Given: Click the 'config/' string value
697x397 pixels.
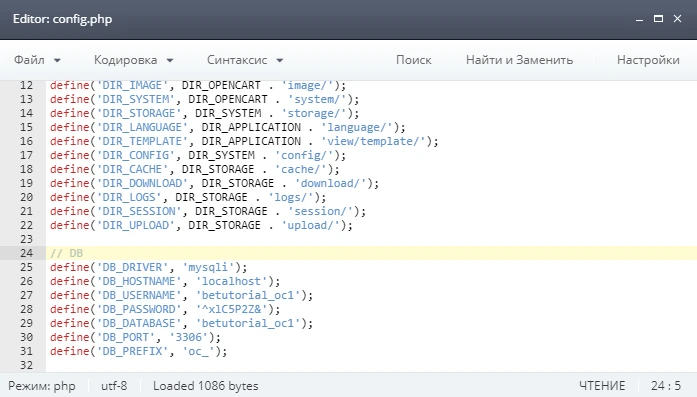Looking at the screenshot, I should click(304, 155).
